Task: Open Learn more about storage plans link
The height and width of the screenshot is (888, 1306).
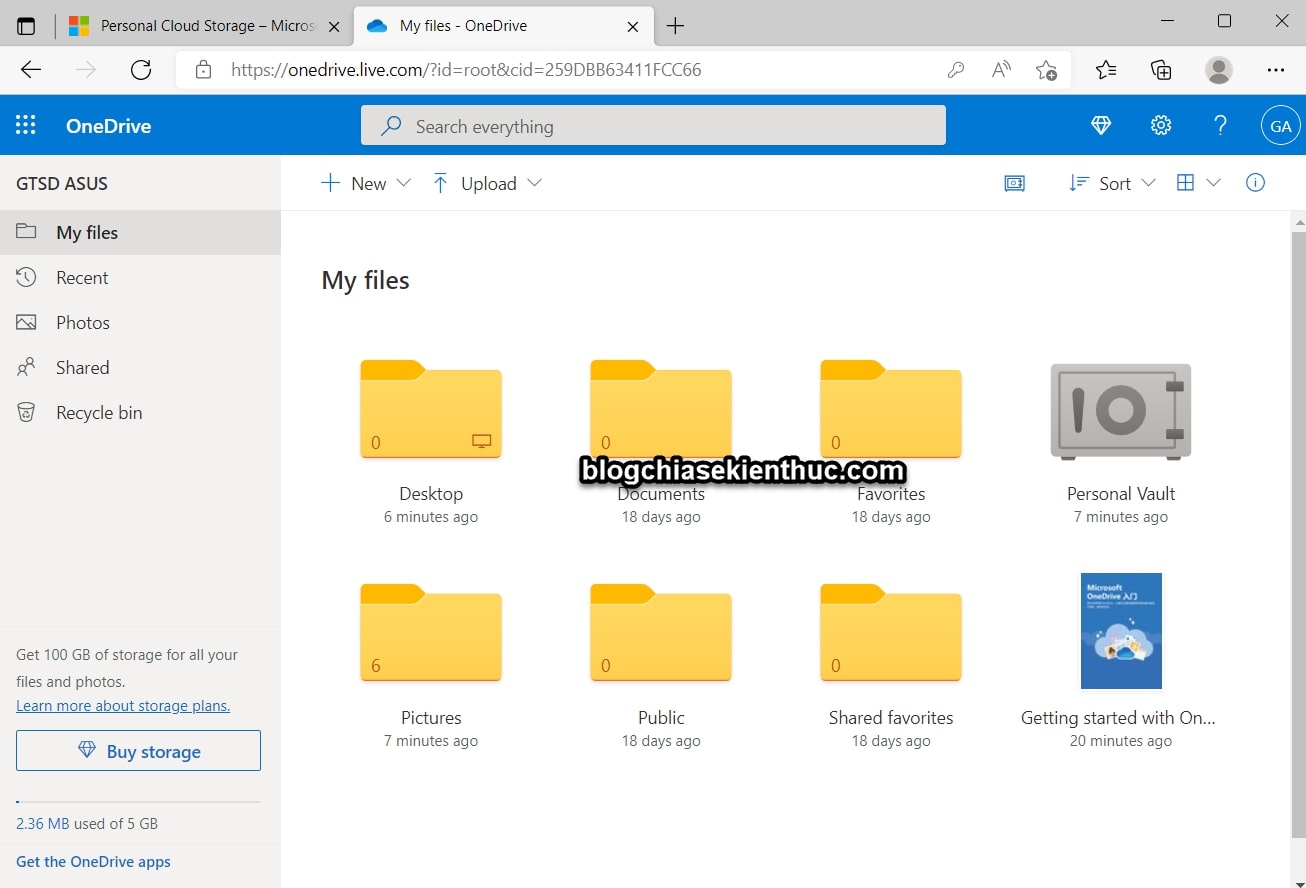Action: click(x=123, y=706)
